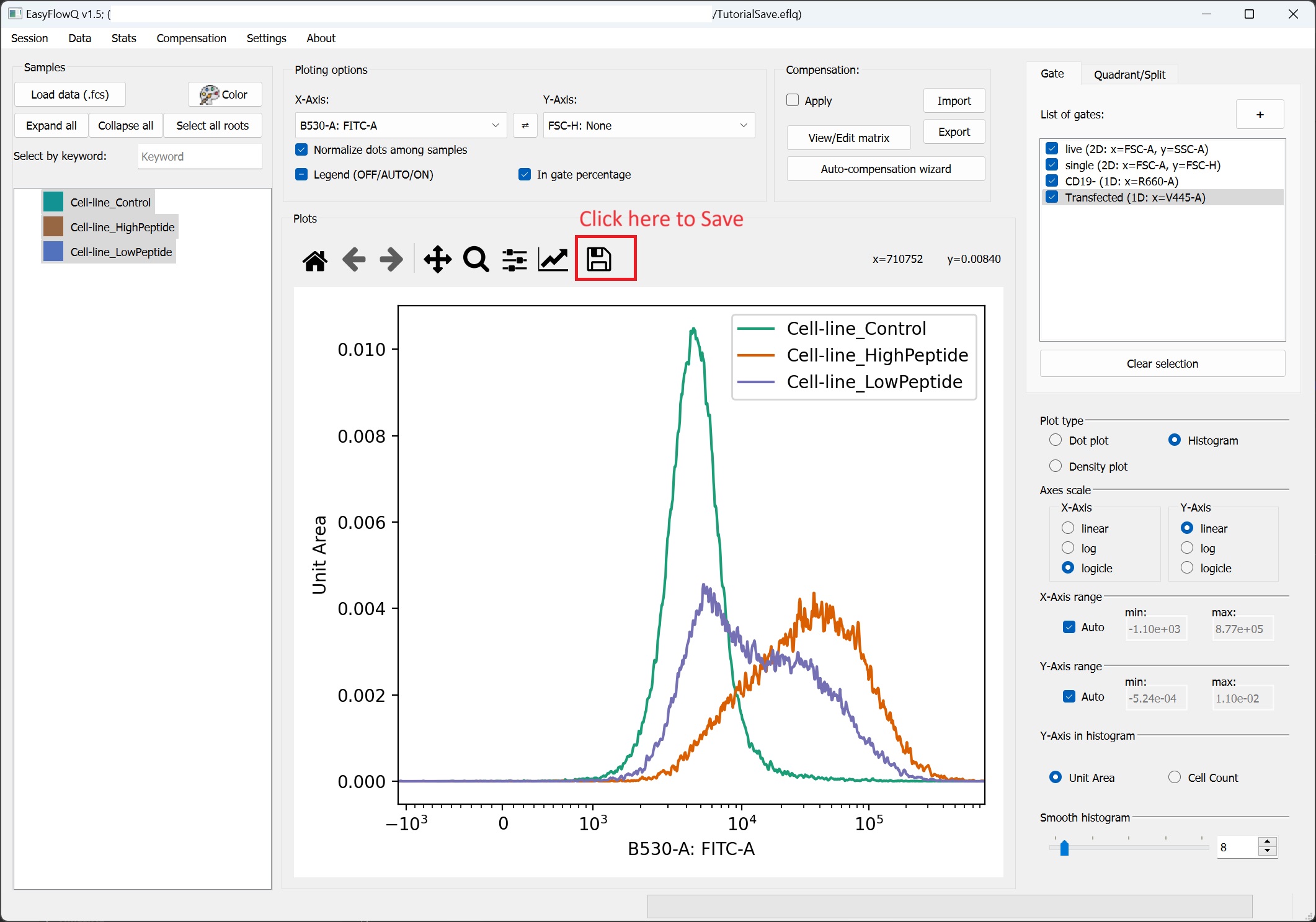Select Cell-line_LowPeptide sample row
Image resolution: width=1316 pixels, height=922 pixels.
[109, 252]
